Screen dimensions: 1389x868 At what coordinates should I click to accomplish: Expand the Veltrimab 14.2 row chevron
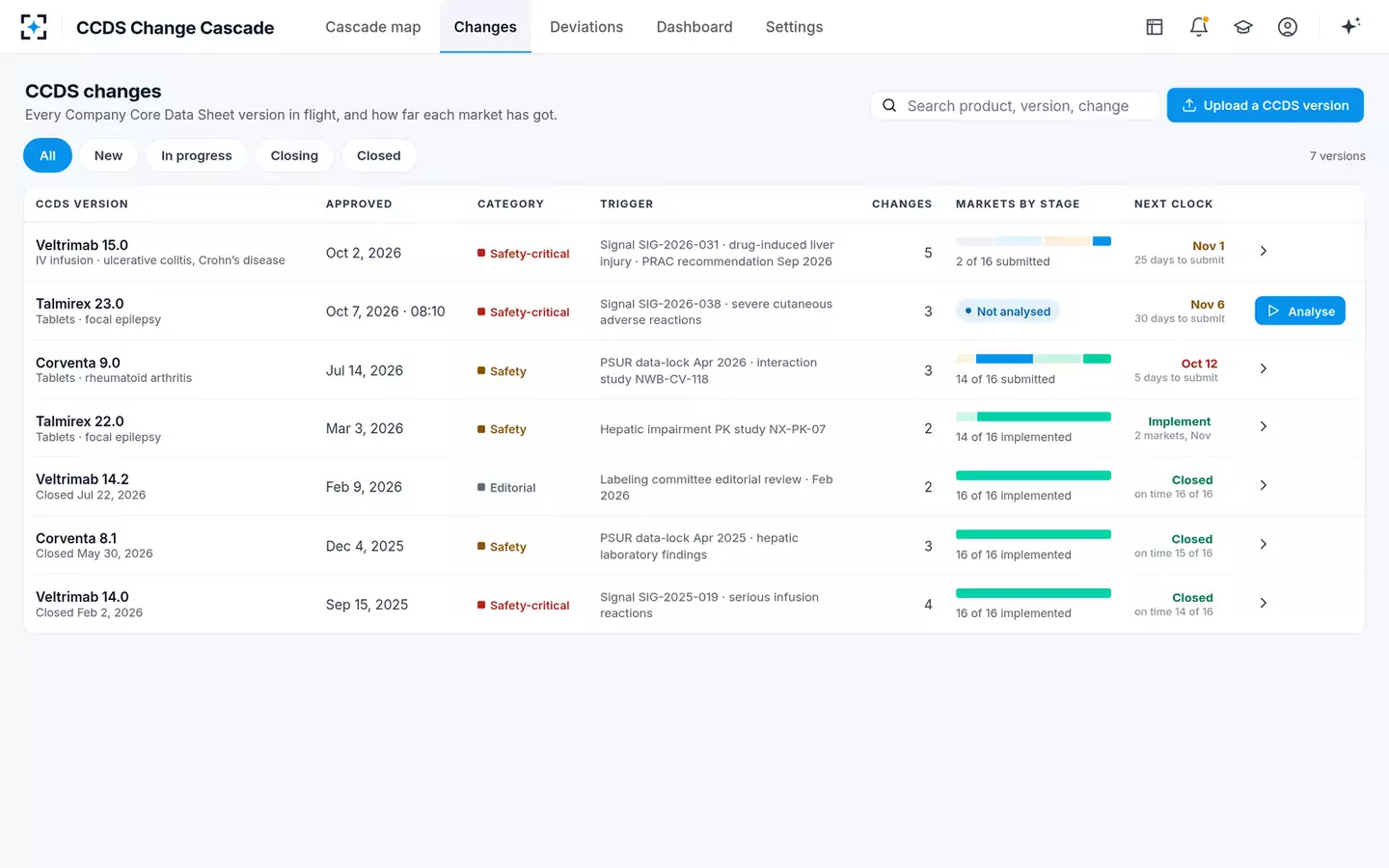pyautogui.click(x=1264, y=485)
